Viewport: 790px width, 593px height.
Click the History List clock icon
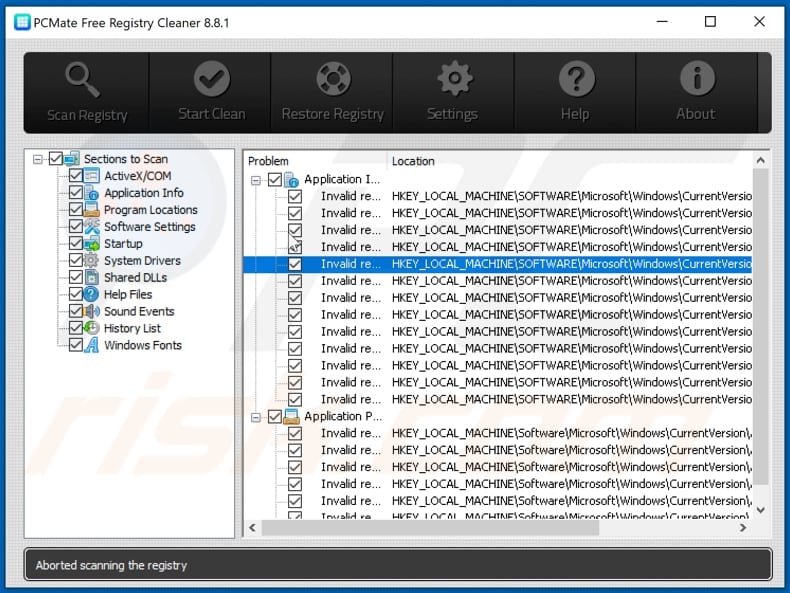92,328
